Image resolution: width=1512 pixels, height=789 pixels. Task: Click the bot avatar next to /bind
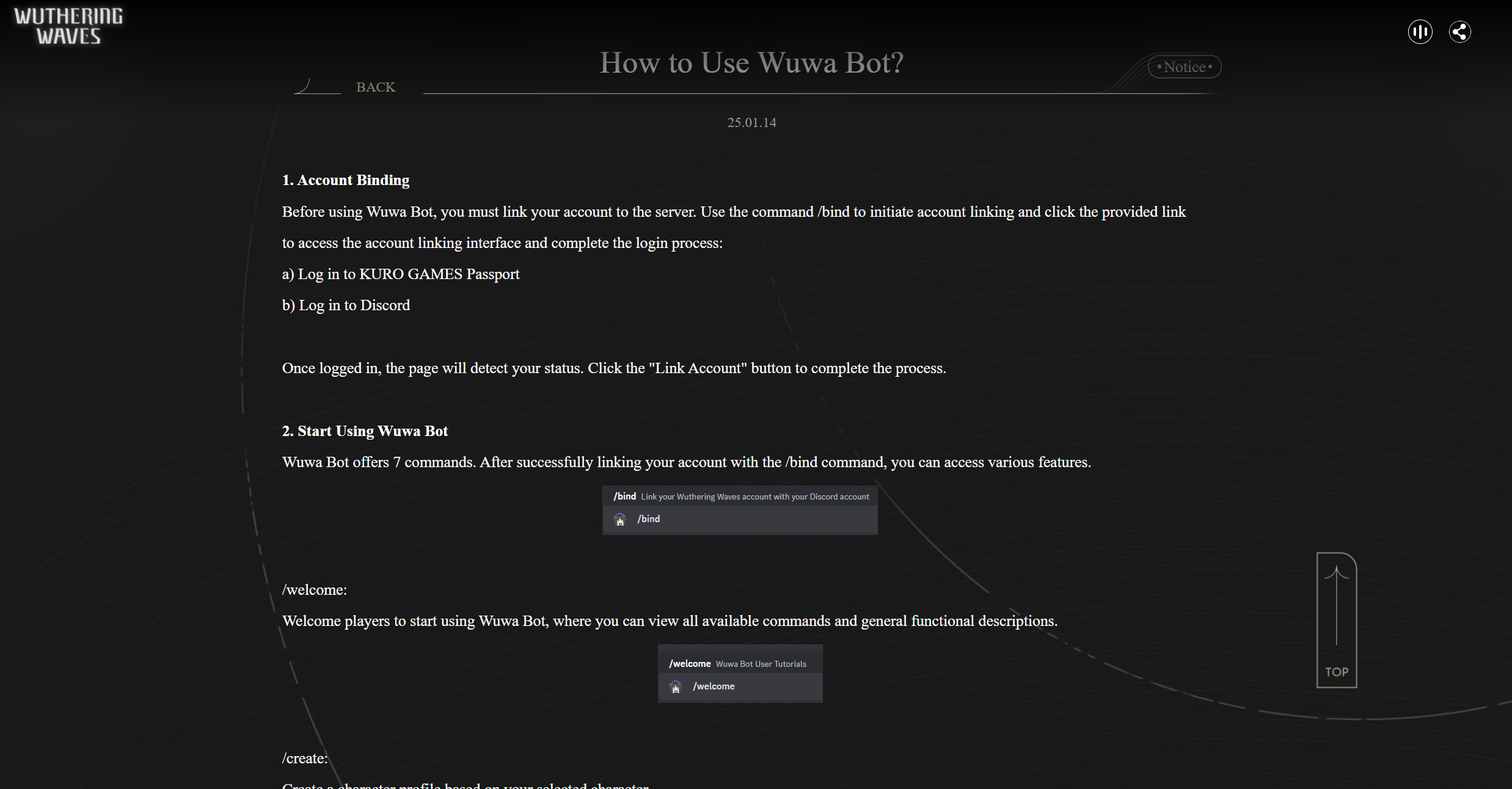(x=620, y=520)
